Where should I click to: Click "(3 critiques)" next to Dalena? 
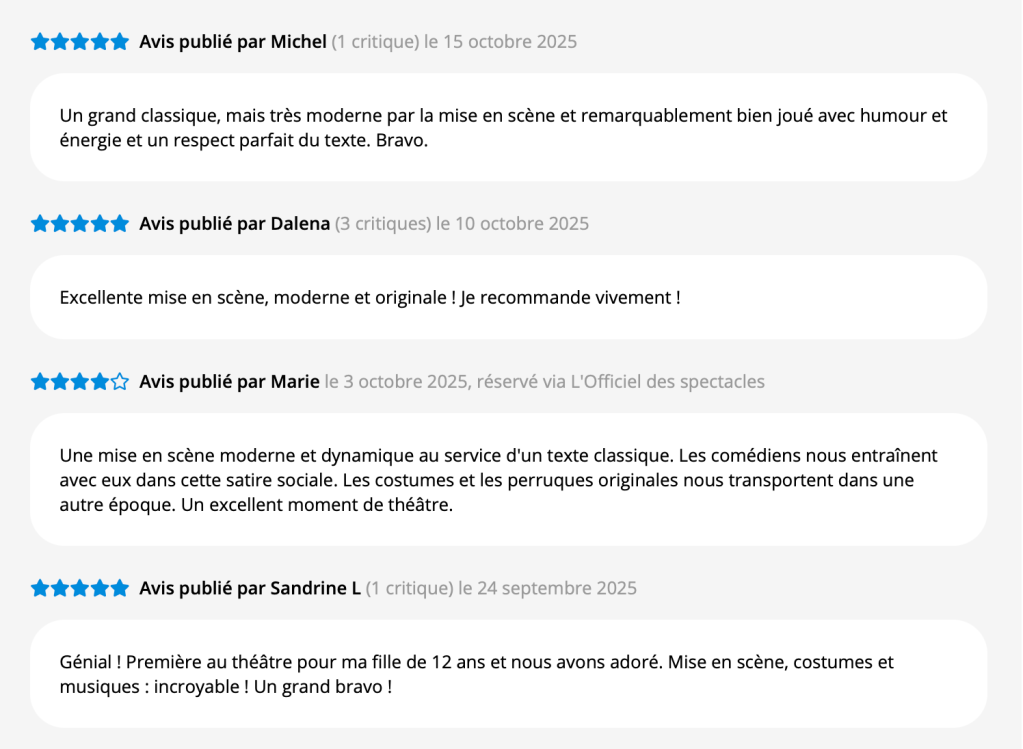click(383, 224)
